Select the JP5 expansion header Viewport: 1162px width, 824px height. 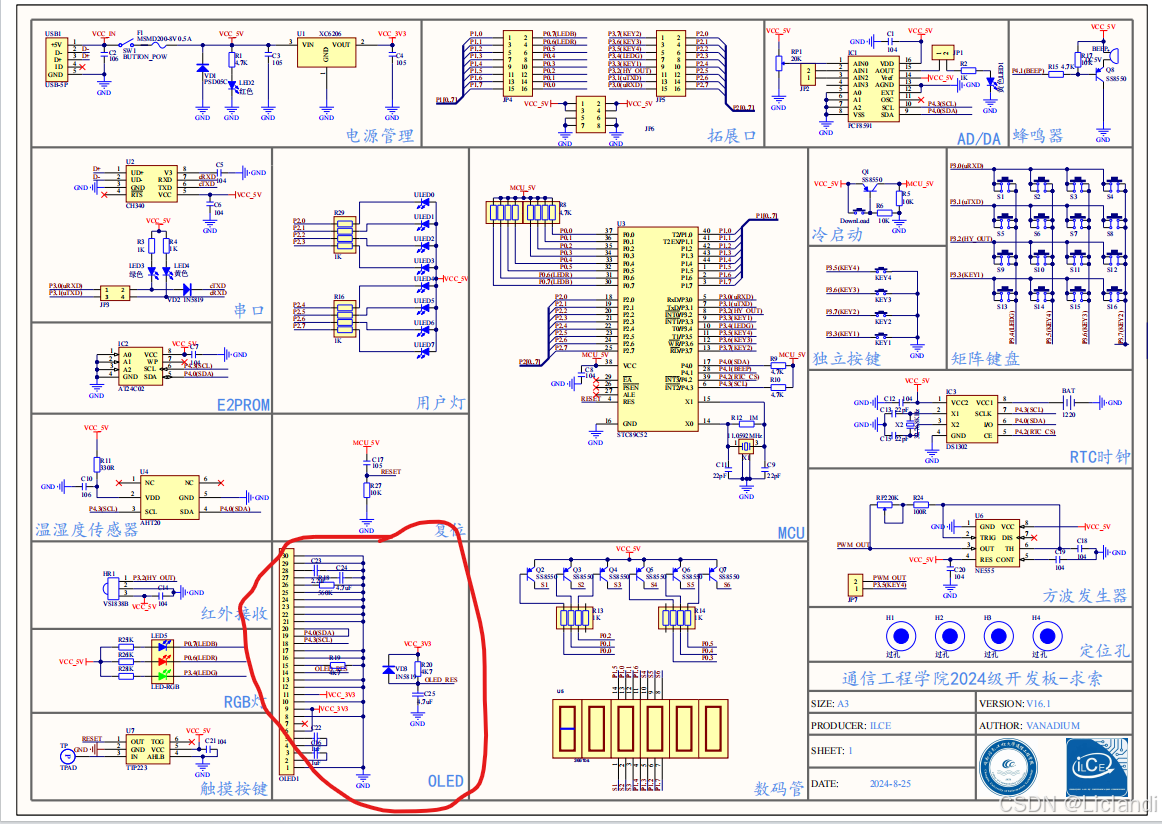pos(670,62)
